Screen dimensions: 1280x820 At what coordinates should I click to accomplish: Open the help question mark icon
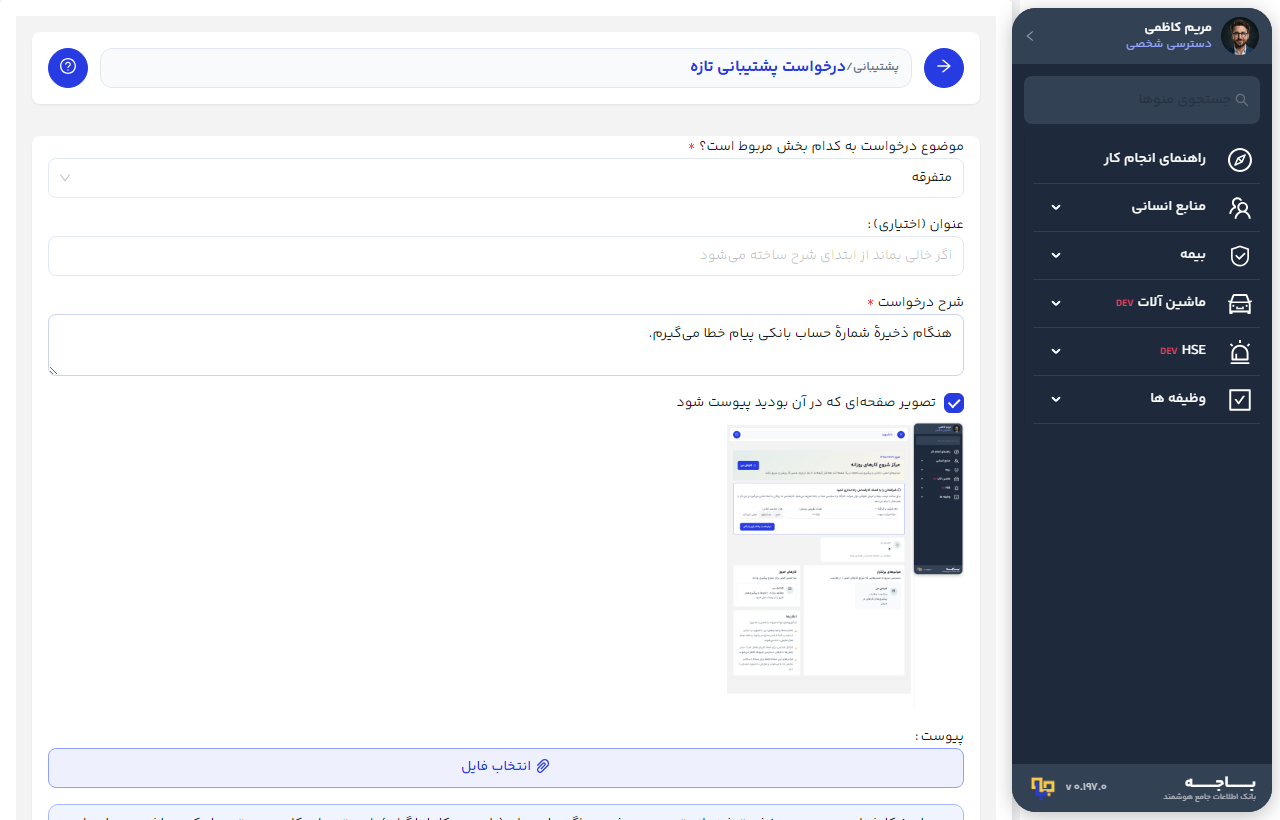[x=68, y=67]
